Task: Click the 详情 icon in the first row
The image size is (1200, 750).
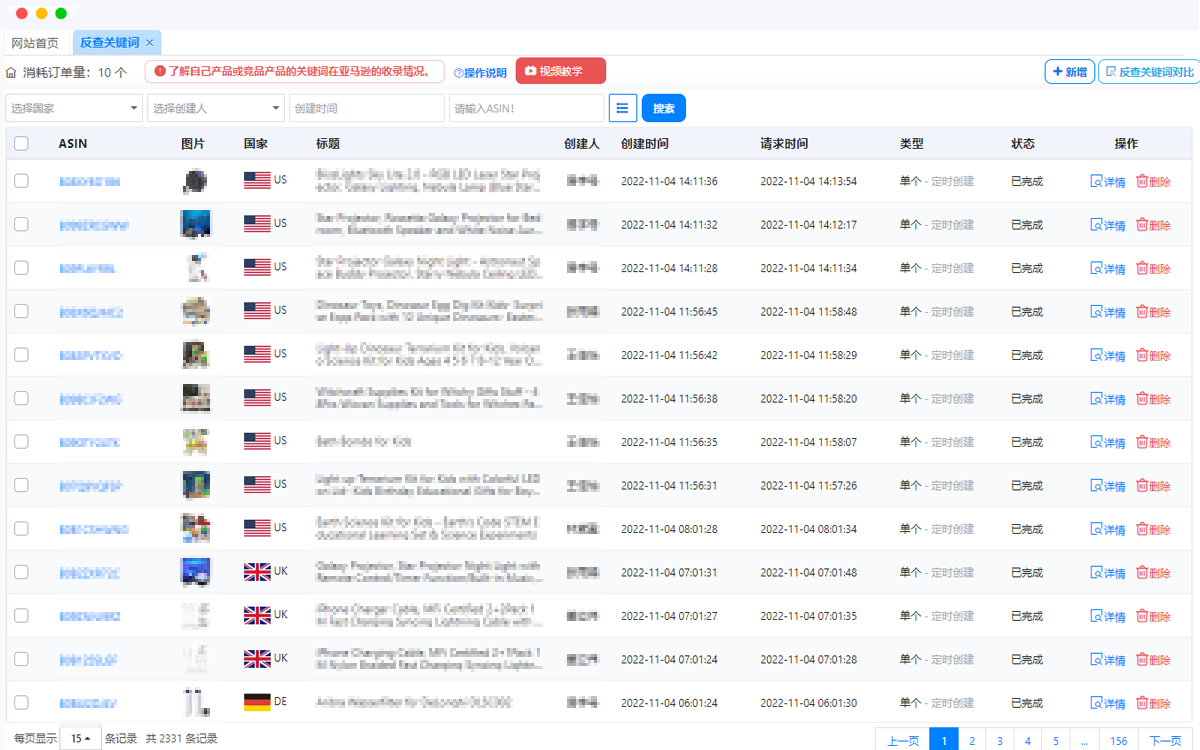Action: pyautogui.click(x=1096, y=182)
